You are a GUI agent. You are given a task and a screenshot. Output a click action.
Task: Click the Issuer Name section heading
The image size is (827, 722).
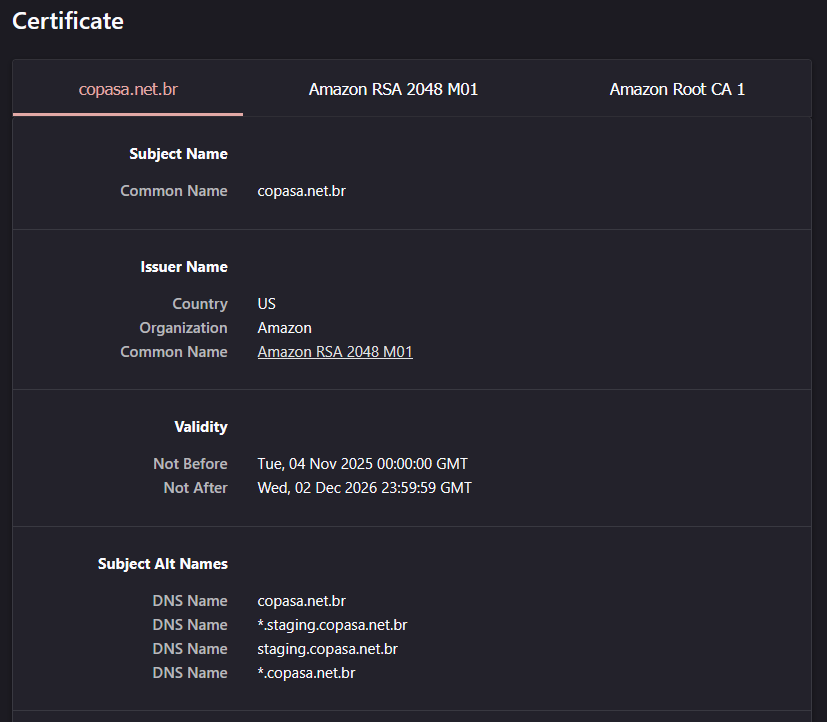184,267
